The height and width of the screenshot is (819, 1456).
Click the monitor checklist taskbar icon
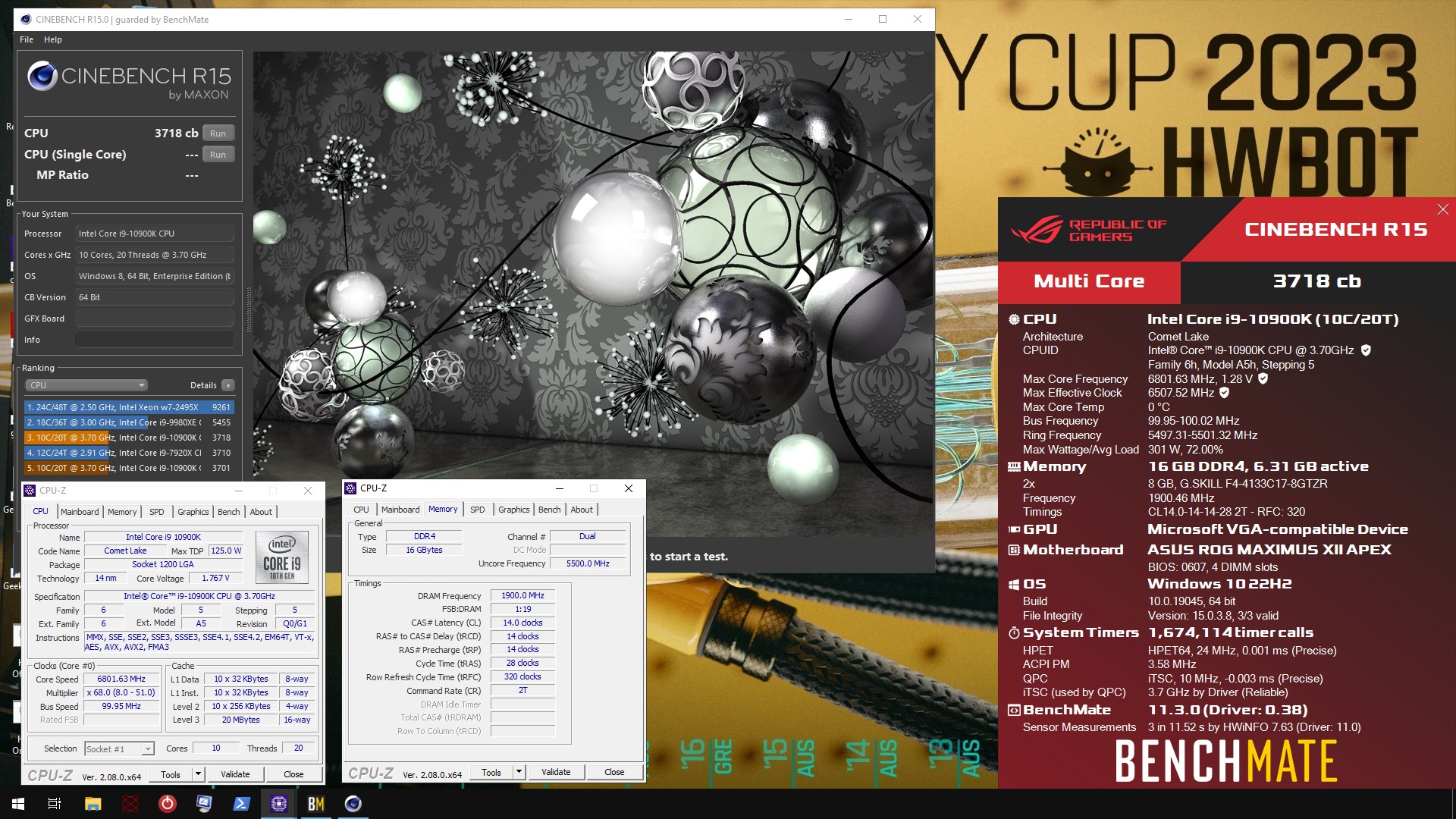tap(204, 804)
